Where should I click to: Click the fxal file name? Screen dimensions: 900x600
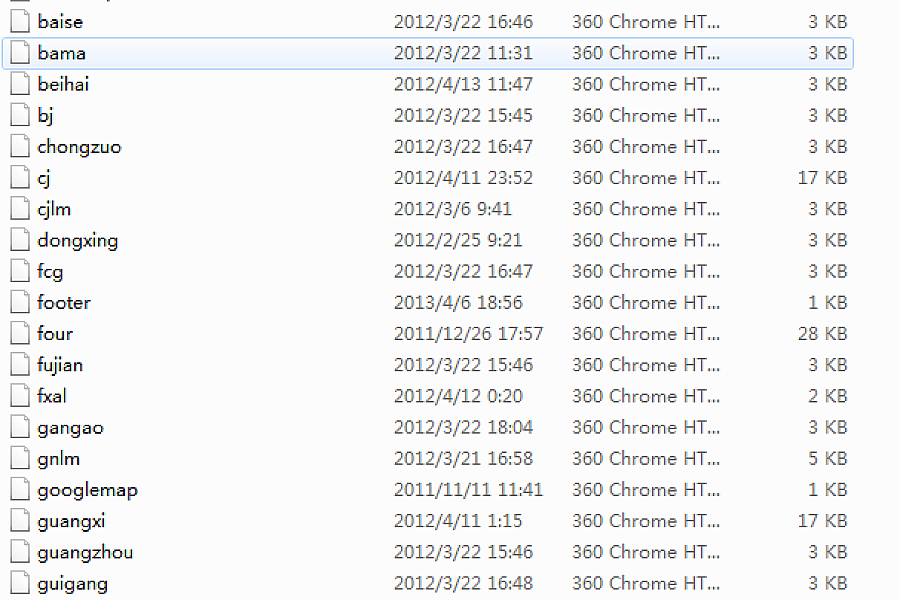52,396
